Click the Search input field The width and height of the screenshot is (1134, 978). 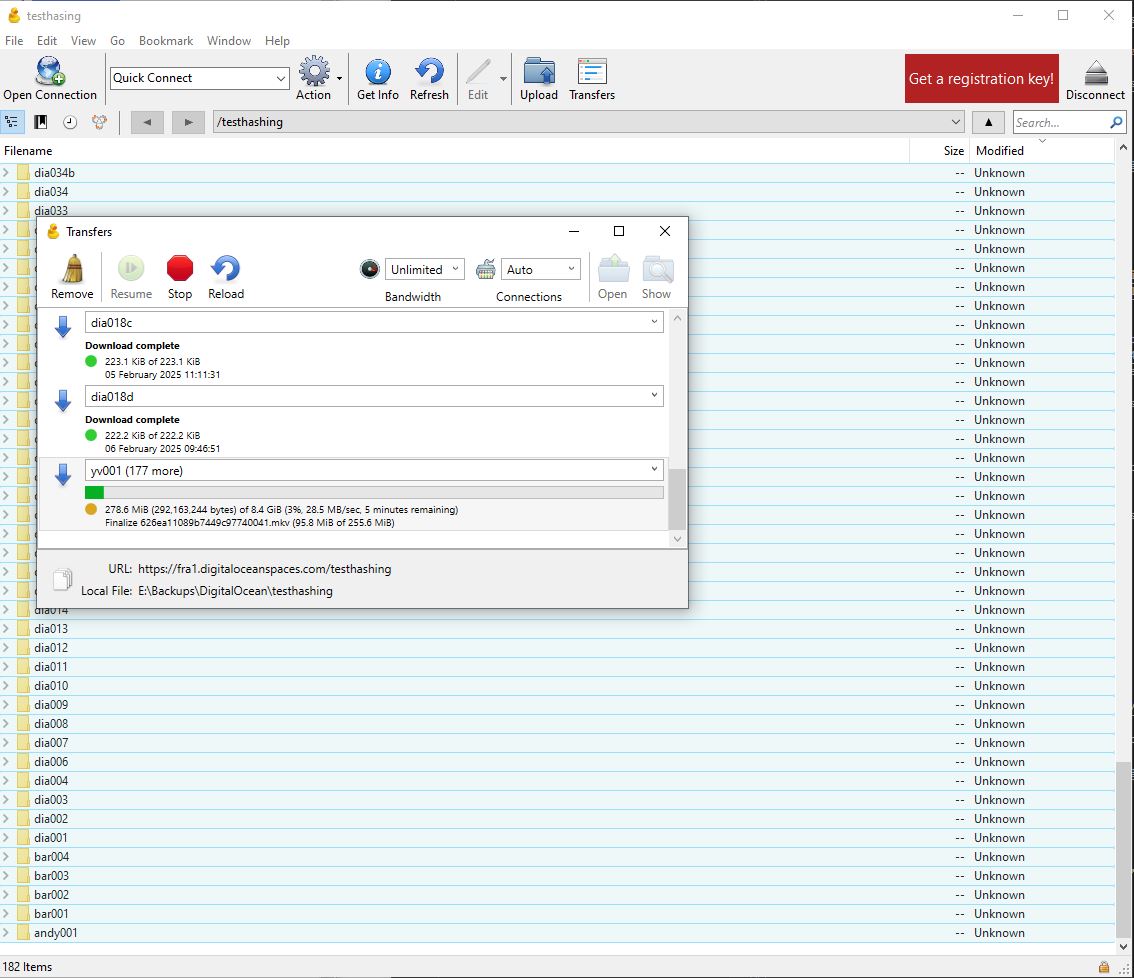[x=1060, y=122]
